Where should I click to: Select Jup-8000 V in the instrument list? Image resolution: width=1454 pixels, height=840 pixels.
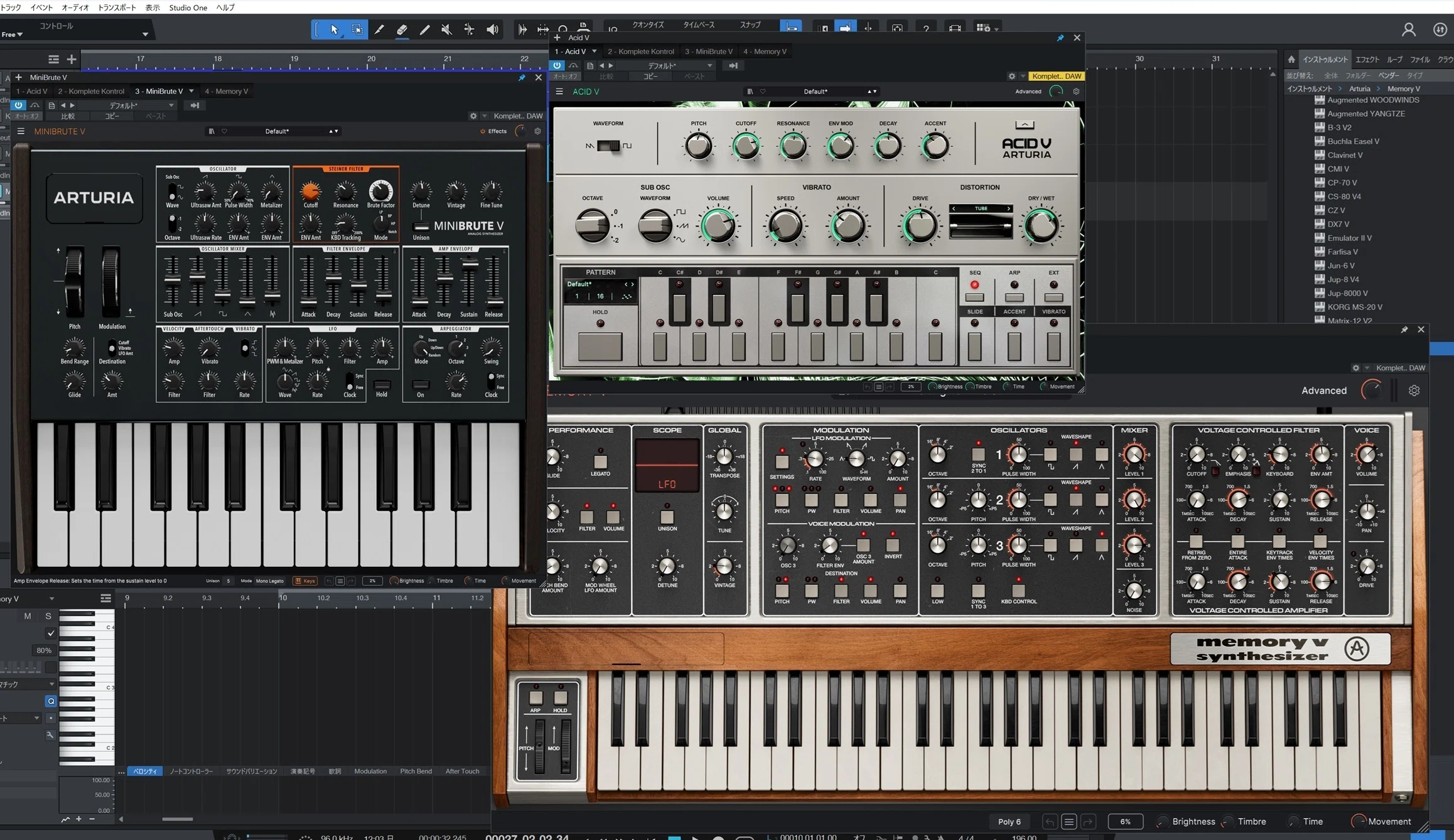(1347, 293)
